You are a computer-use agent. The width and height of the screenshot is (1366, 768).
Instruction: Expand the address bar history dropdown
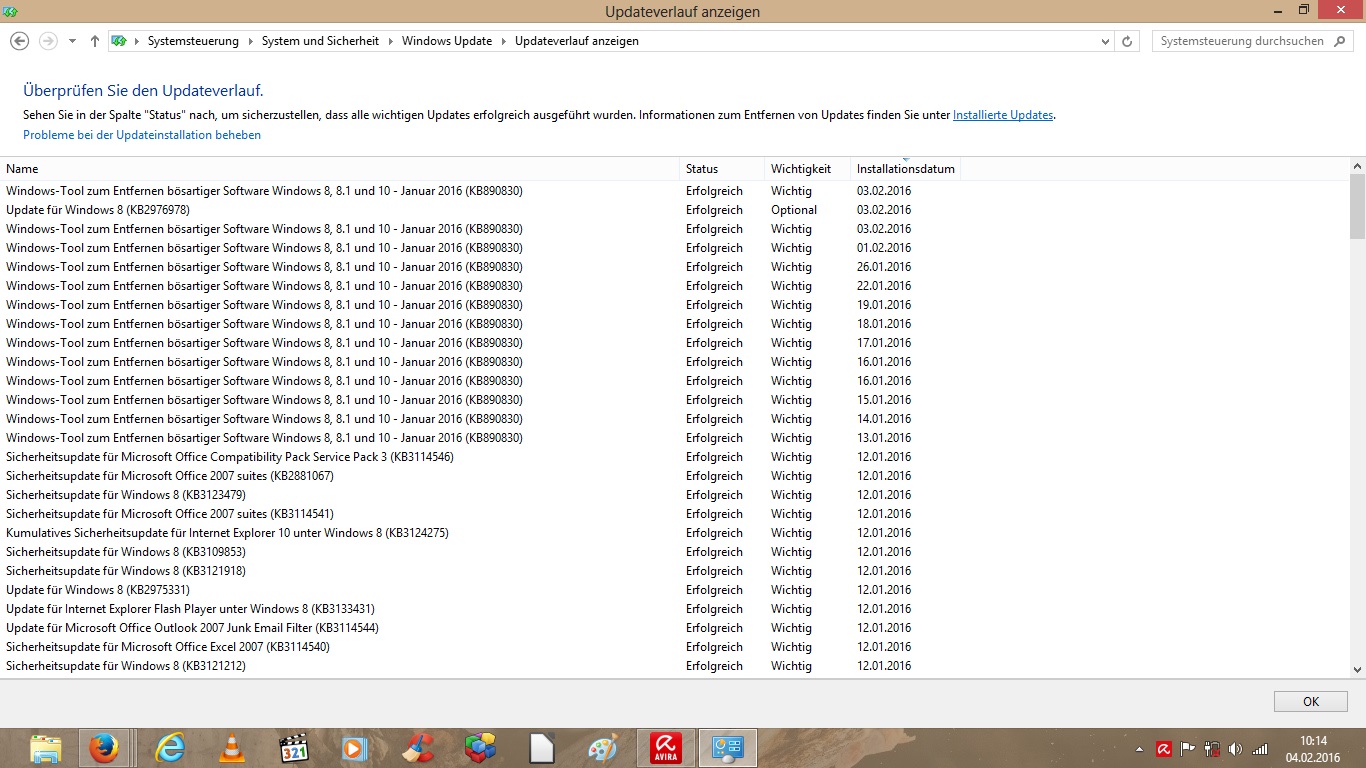[1105, 41]
